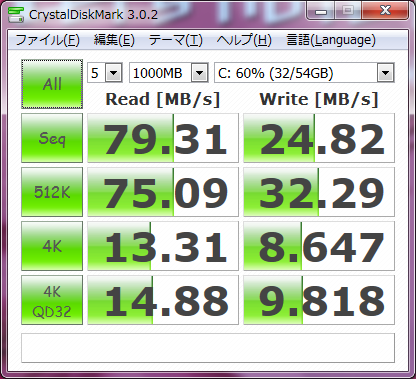The height and width of the screenshot is (379, 416).
Task: Click the 4K write result 8.647
Action: (319, 246)
